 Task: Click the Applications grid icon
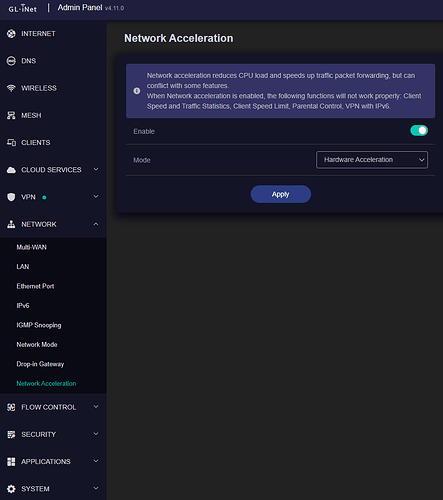click(x=11, y=462)
